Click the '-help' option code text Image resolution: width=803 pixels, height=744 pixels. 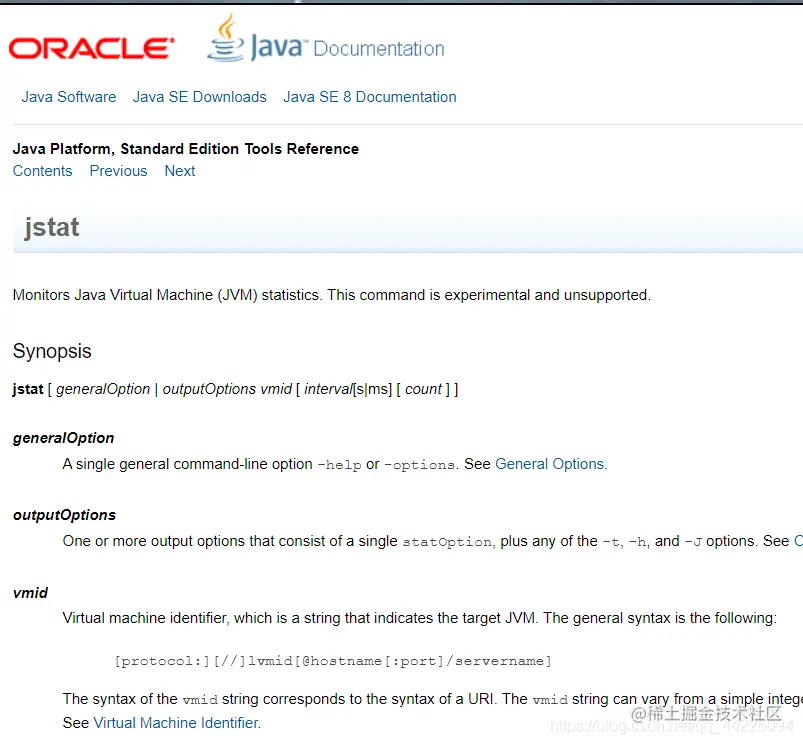tap(340, 465)
